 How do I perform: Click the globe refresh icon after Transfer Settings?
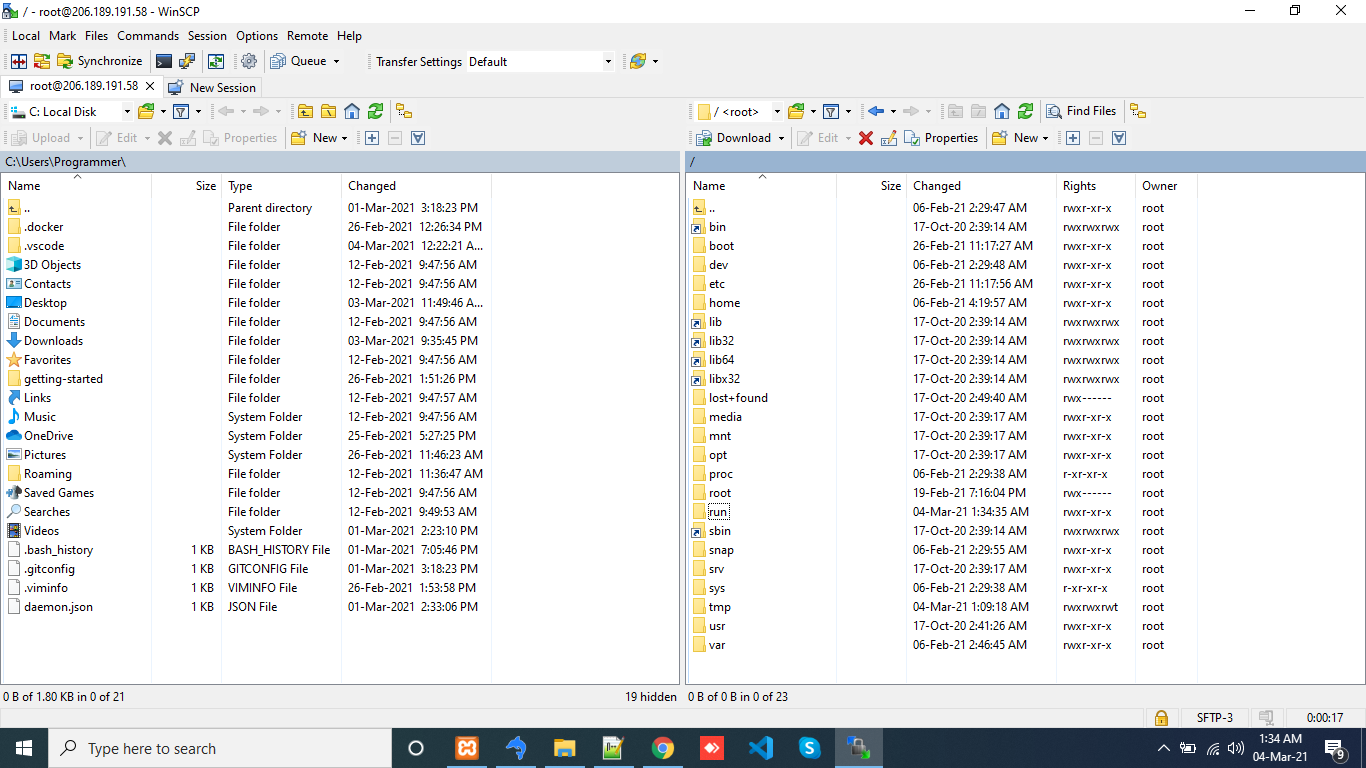[x=637, y=61]
